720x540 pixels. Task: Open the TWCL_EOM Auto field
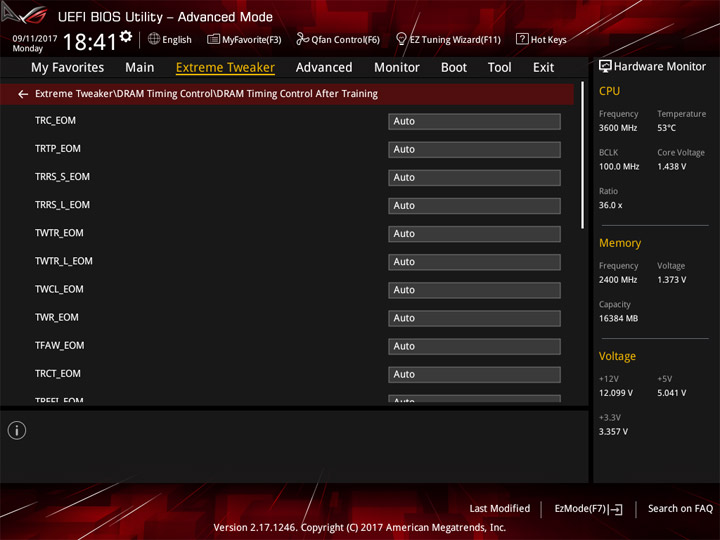pos(474,290)
